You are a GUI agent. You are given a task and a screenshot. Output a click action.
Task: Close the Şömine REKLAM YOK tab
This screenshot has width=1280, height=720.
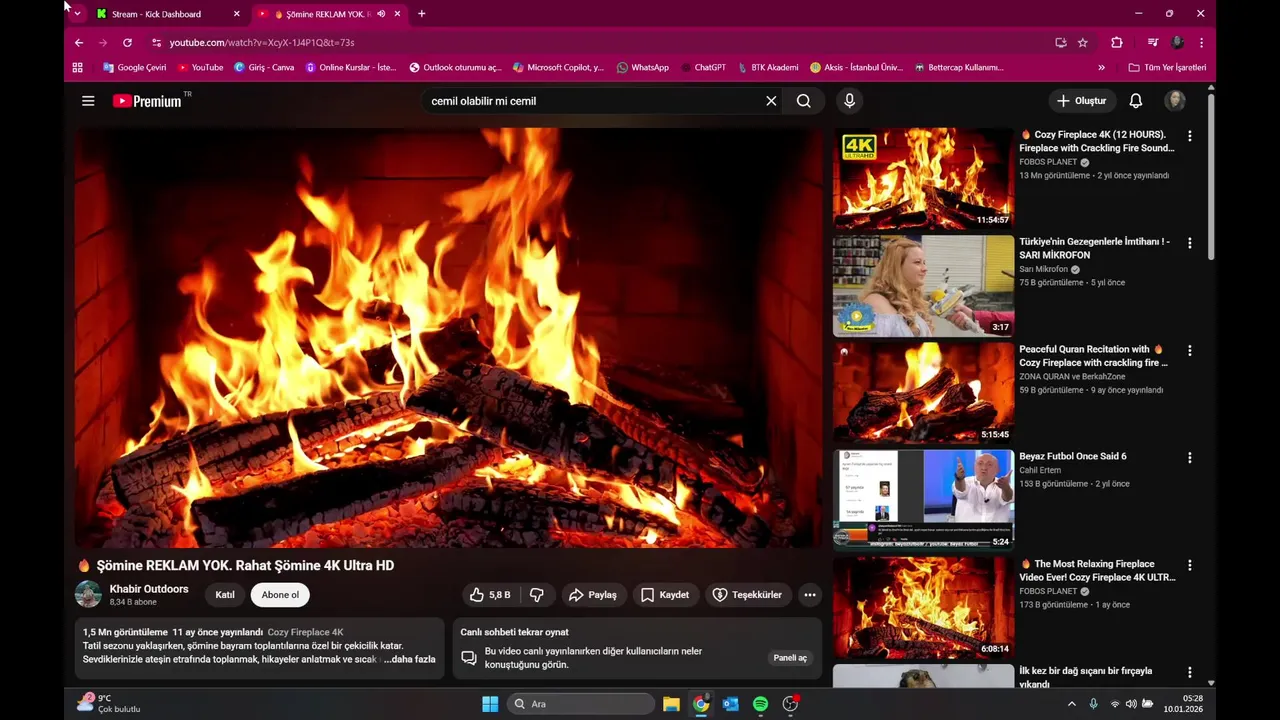pyautogui.click(x=397, y=14)
